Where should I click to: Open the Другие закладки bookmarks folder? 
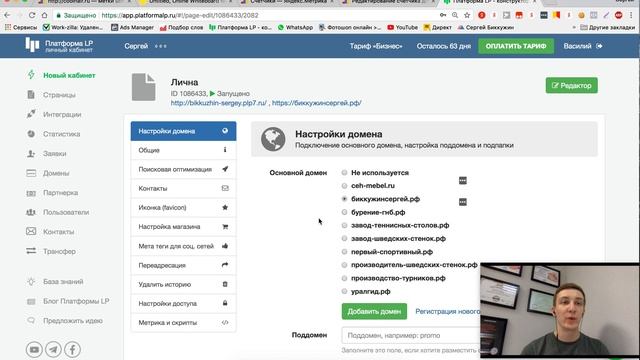(x=608, y=27)
